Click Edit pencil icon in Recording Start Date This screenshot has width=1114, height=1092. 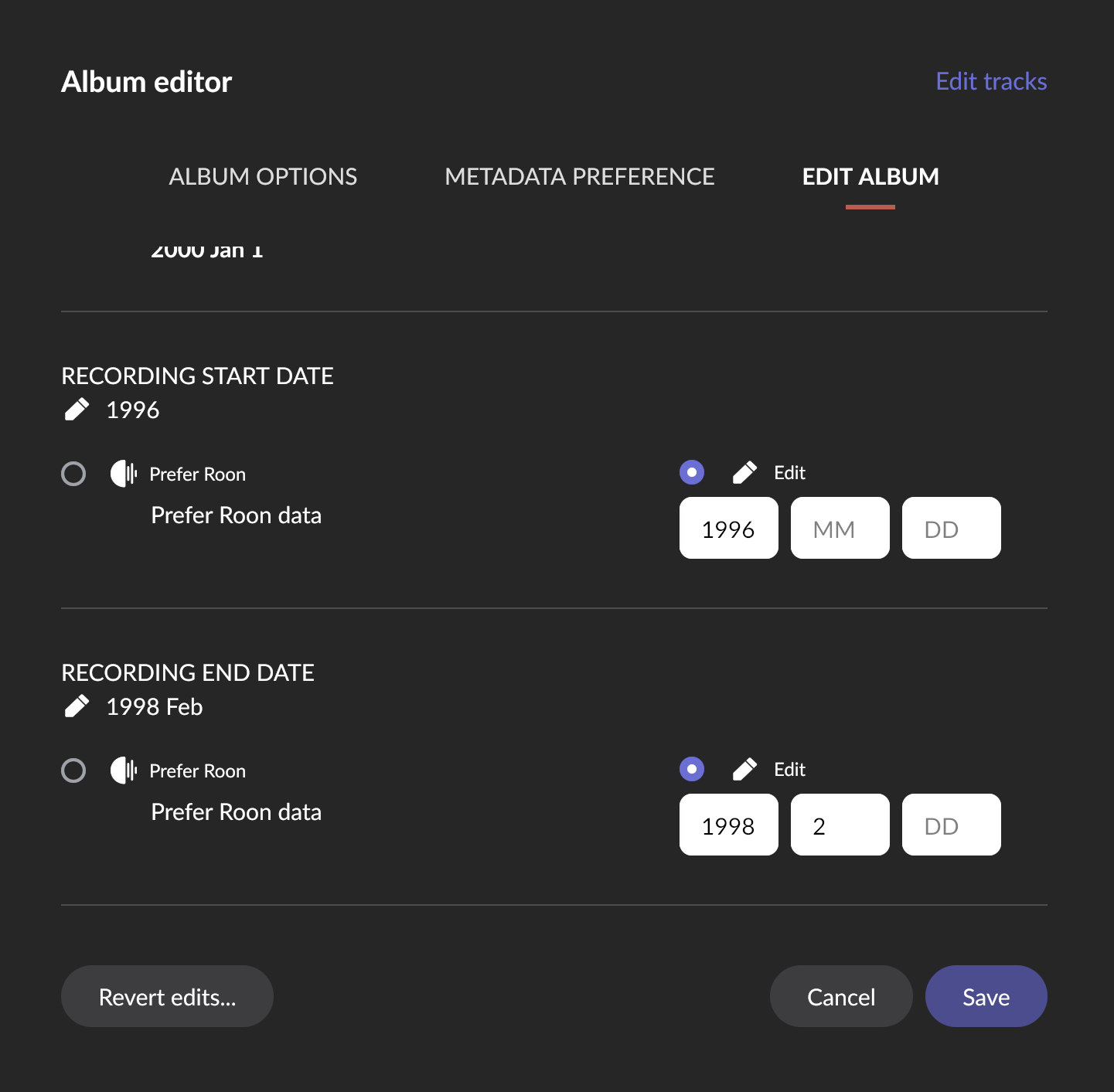click(744, 472)
